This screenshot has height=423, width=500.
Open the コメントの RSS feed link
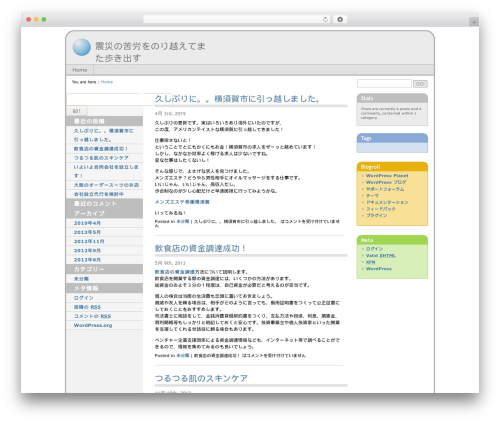[x=92, y=316]
